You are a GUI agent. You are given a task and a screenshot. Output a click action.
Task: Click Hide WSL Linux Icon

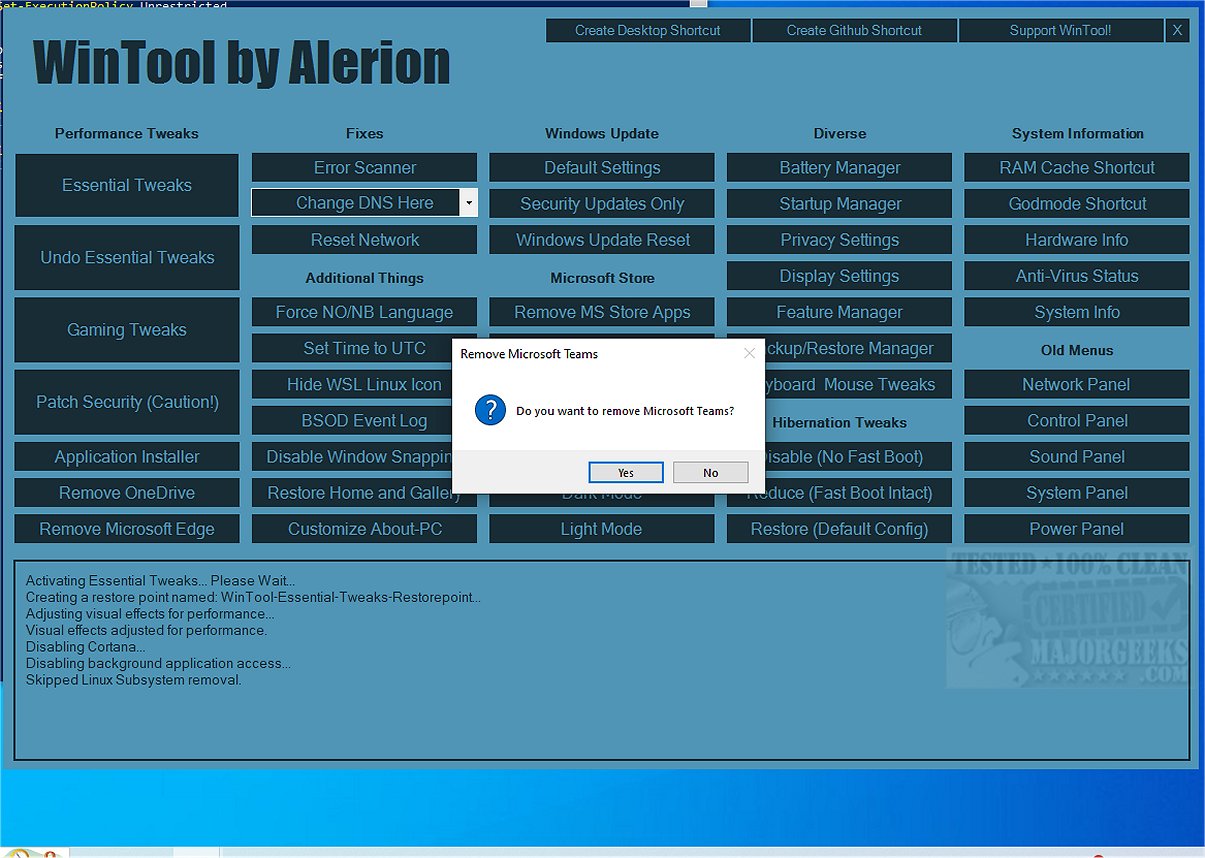point(353,385)
